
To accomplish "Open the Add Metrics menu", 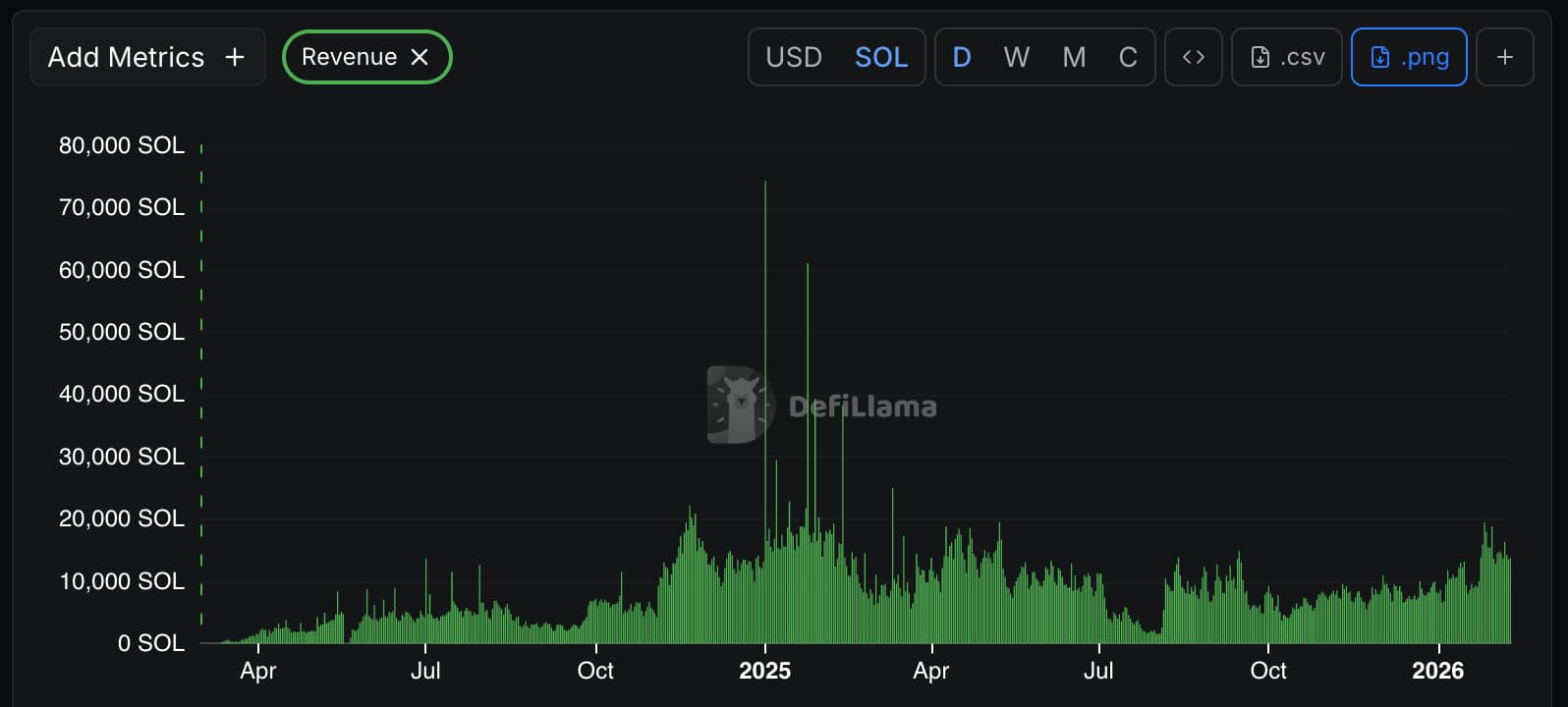I will [147, 57].
